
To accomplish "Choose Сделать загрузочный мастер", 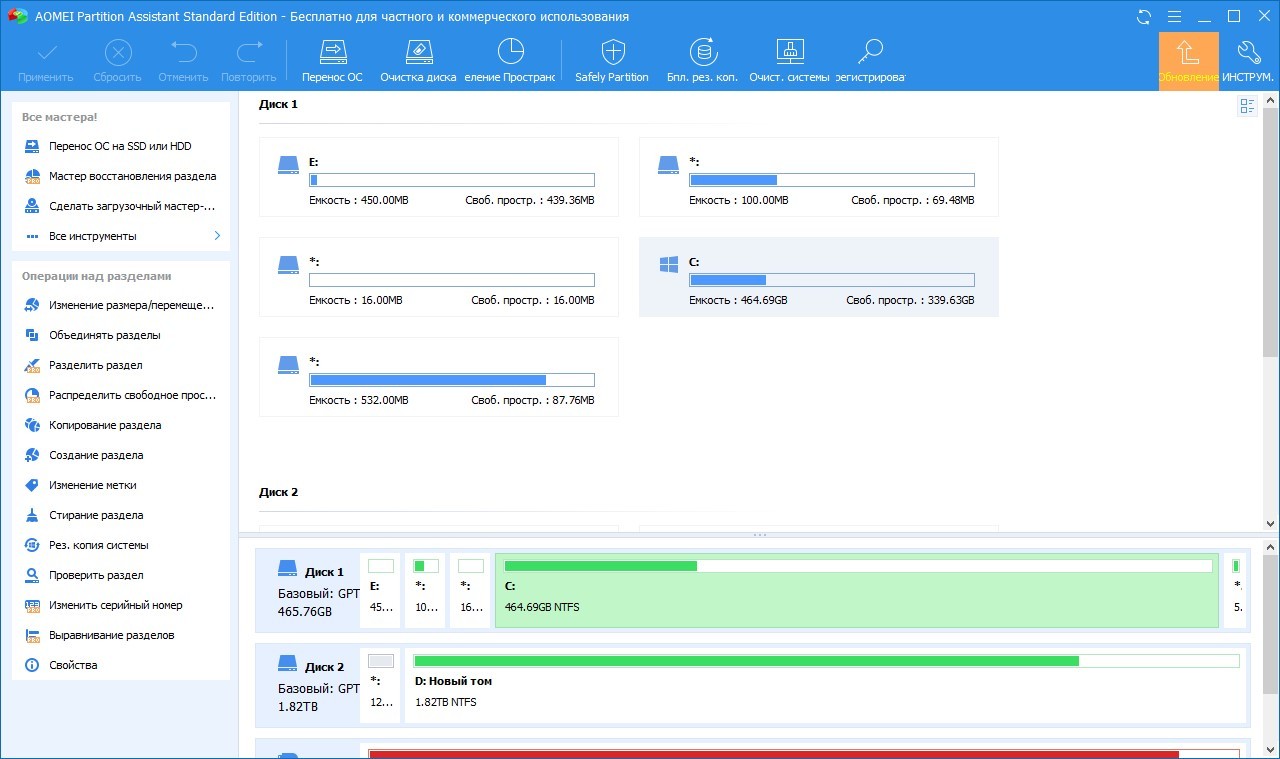I will tap(121, 206).
